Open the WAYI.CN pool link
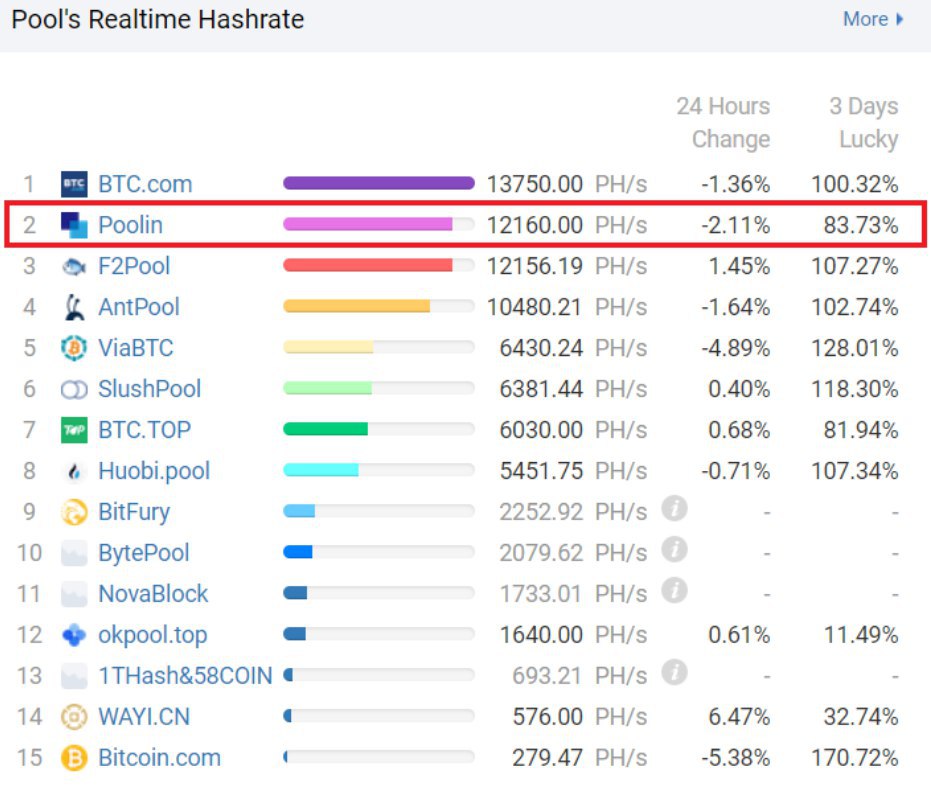This screenshot has height=797, width=931. click(x=144, y=717)
